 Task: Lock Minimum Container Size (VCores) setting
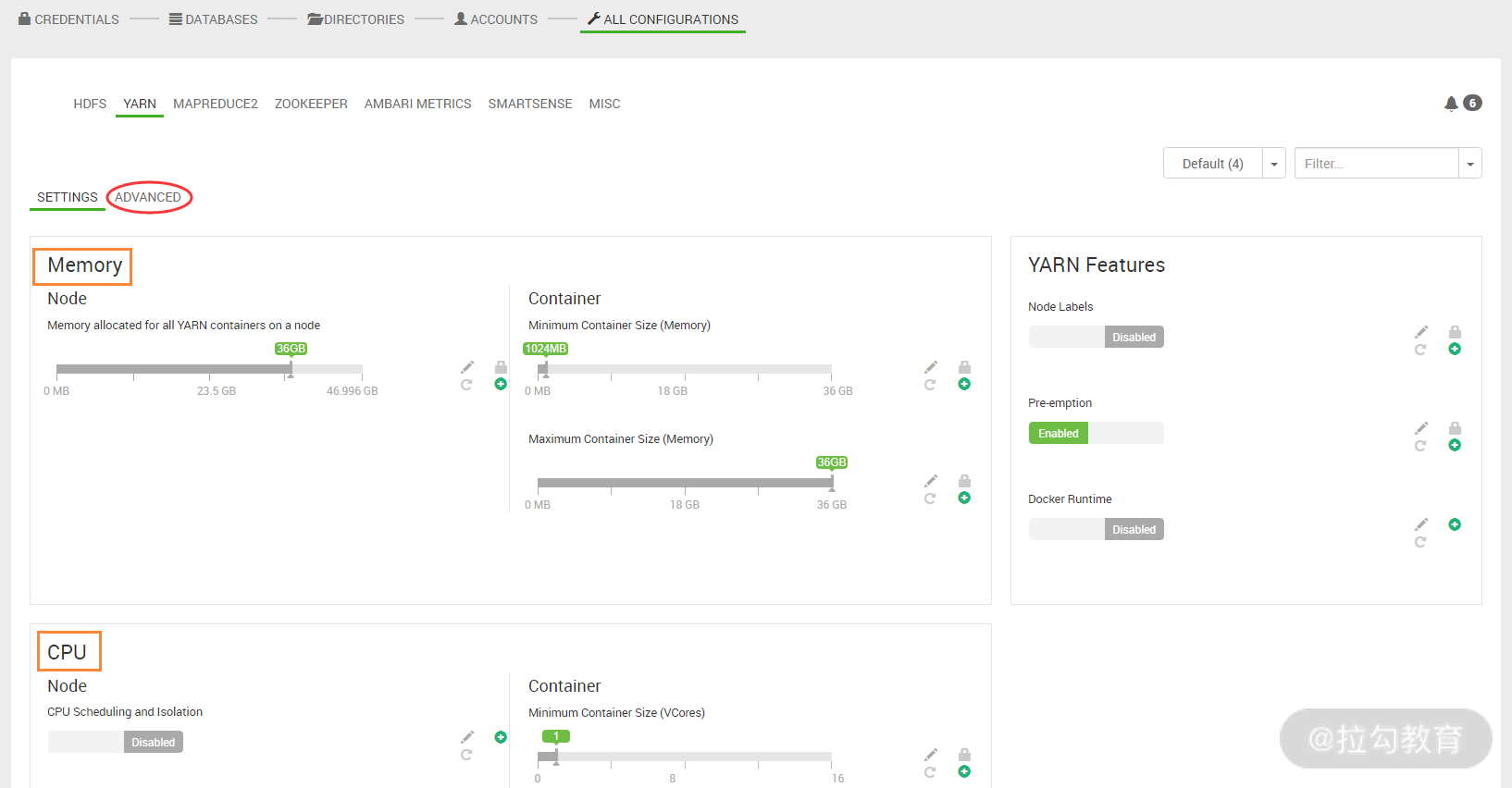(964, 755)
